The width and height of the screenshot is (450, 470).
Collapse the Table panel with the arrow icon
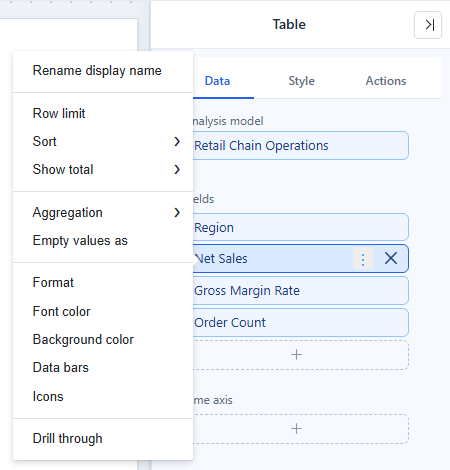pos(428,25)
